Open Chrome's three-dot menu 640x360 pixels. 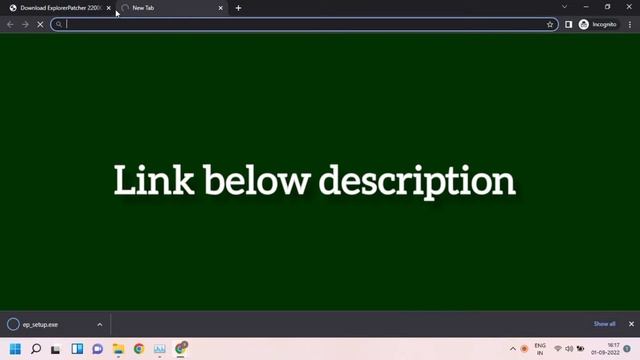(x=630, y=24)
